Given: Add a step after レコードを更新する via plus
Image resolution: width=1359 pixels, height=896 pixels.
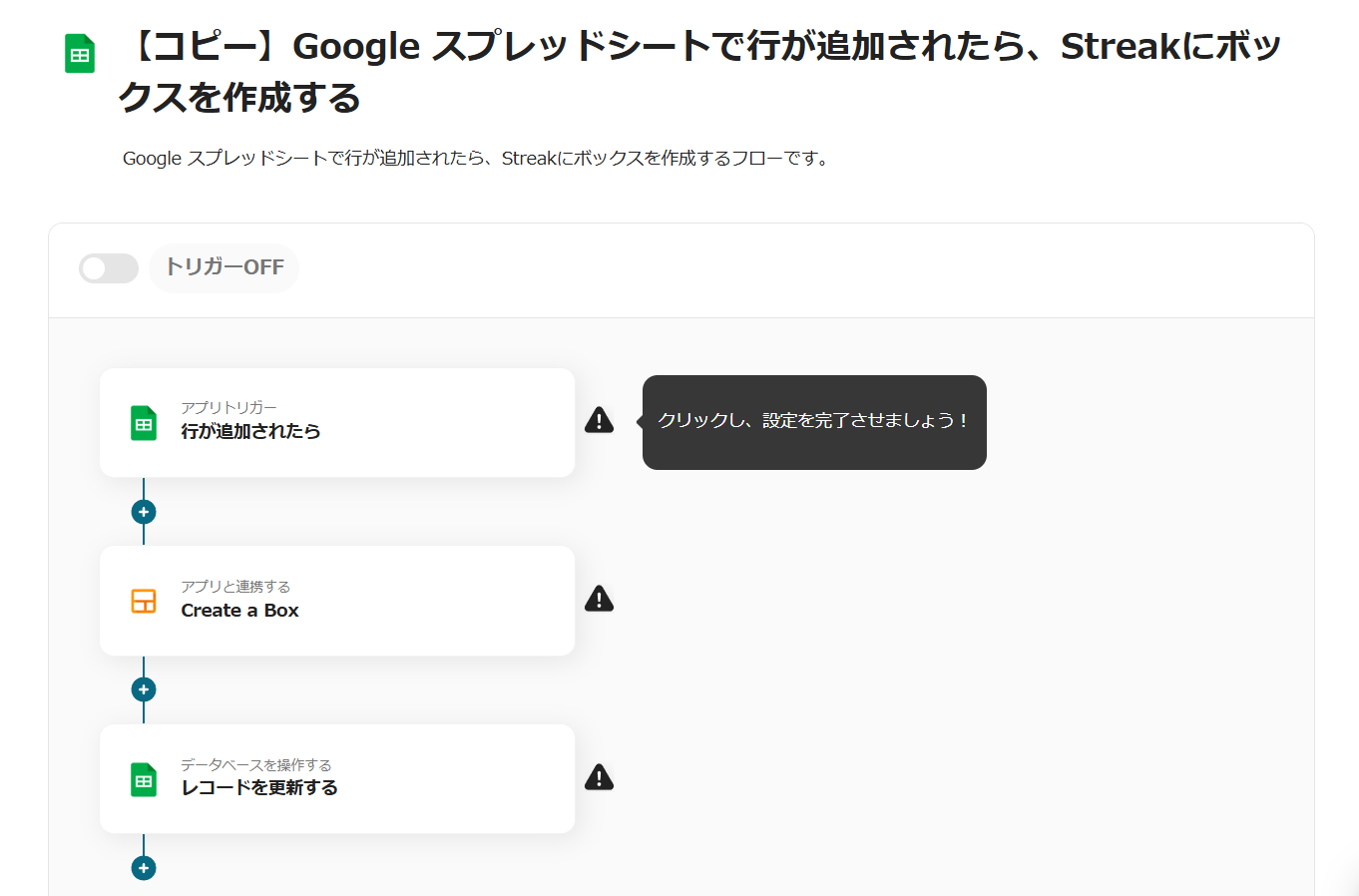Looking at the screenshot, I should coord(144,868).
